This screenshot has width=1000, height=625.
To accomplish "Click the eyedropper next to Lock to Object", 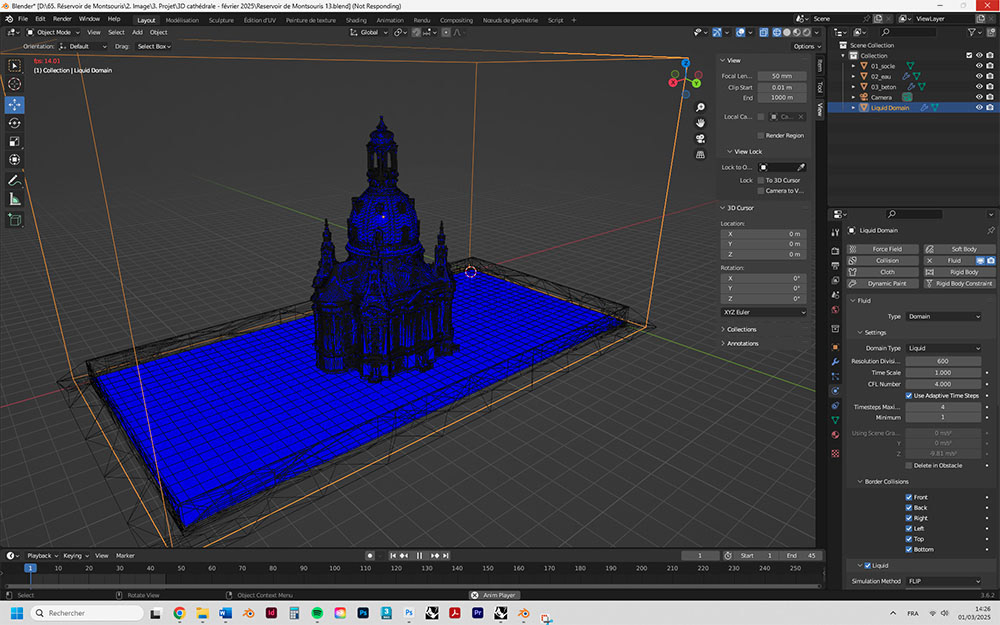I will [x=801, y=167].
